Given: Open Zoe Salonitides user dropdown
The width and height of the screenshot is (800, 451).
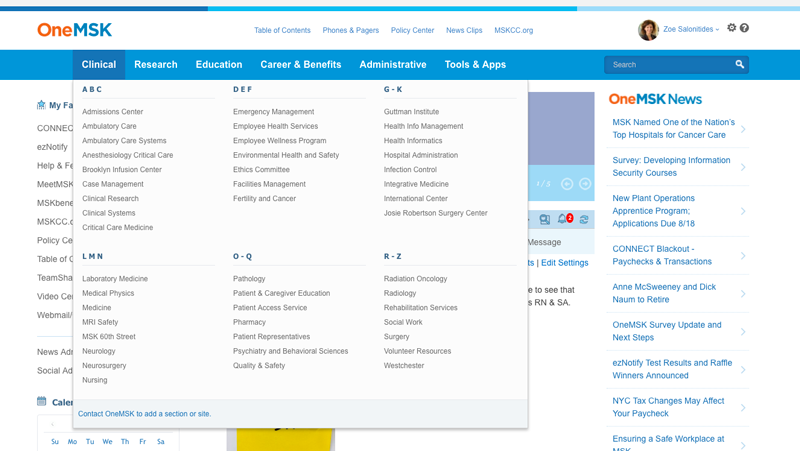Looking at the screenshot, I should pyautogui.click(x=691, y=29).
